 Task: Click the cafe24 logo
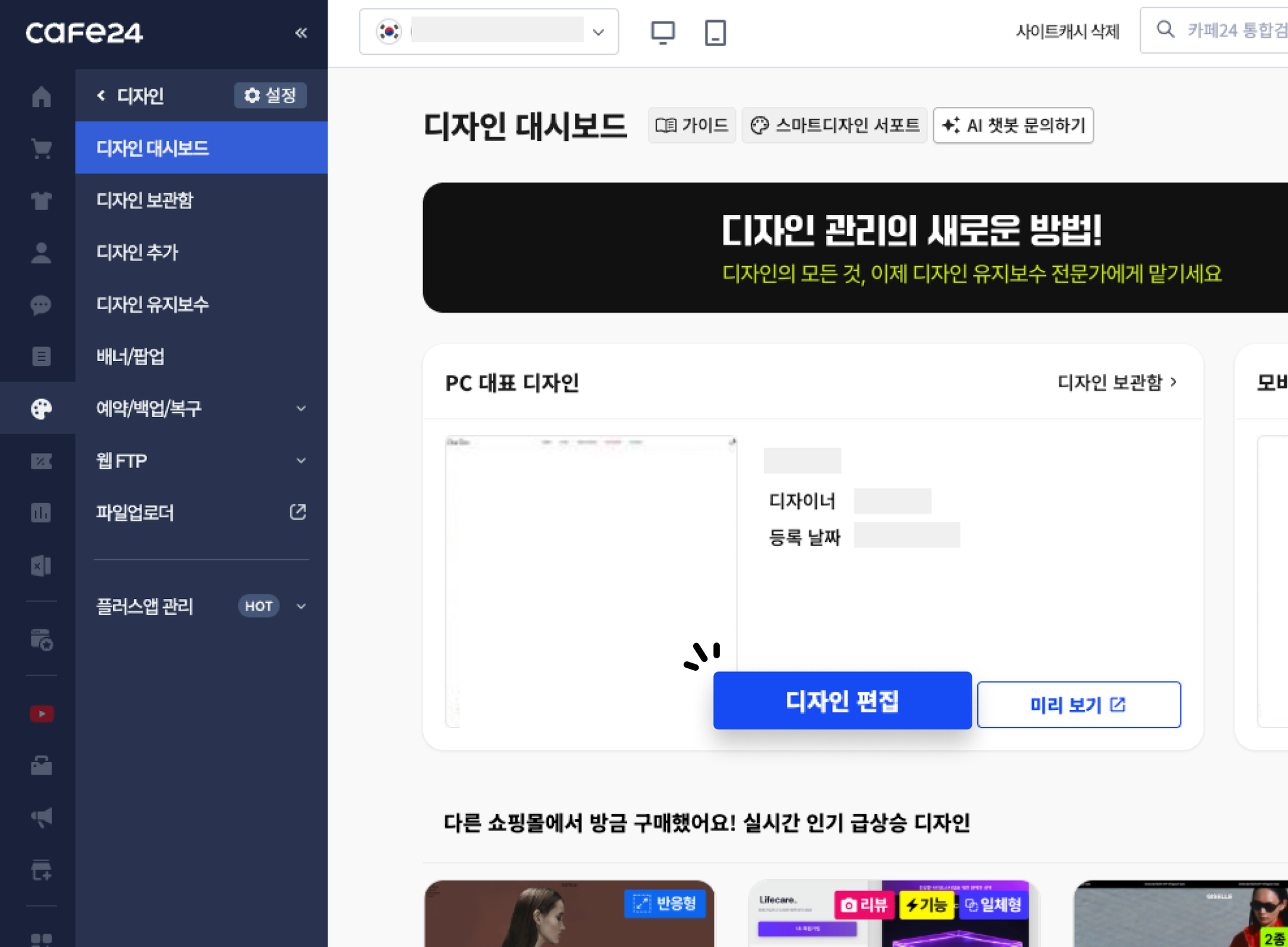click(84, 33)
